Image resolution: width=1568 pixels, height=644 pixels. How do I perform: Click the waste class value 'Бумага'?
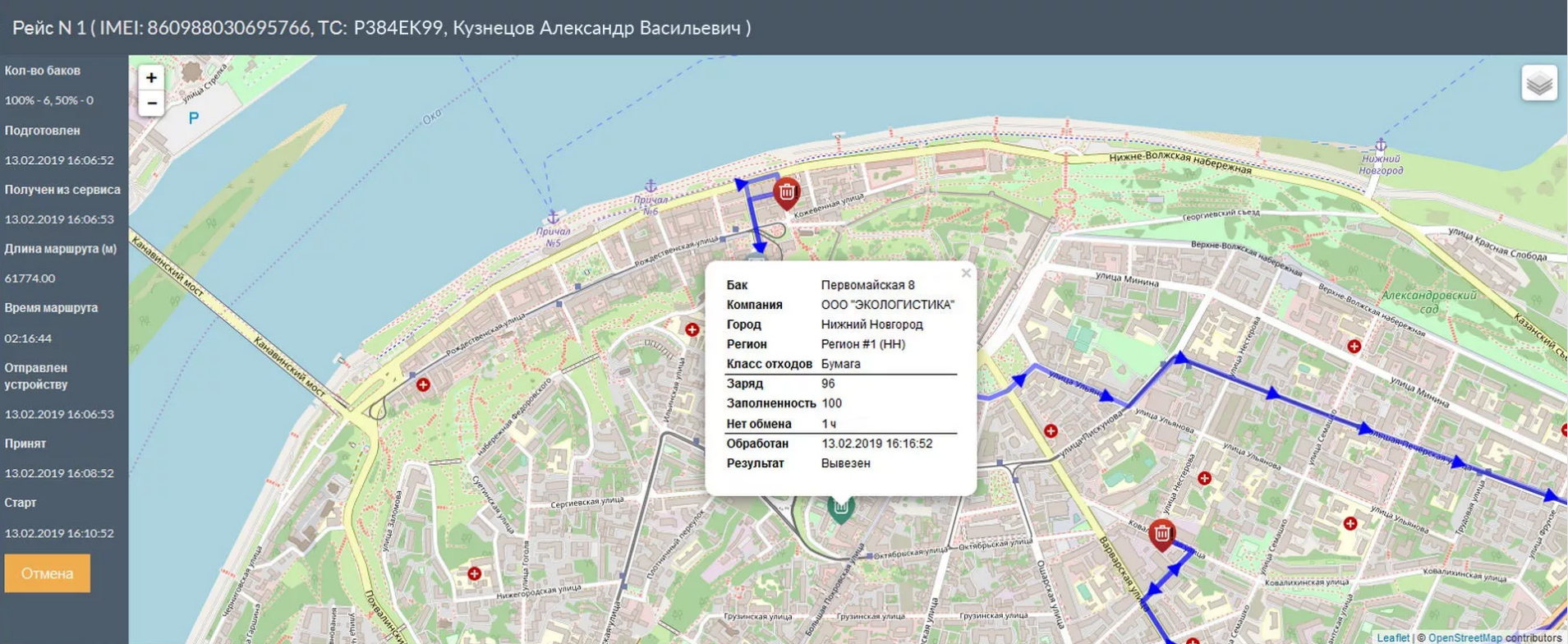841,364
